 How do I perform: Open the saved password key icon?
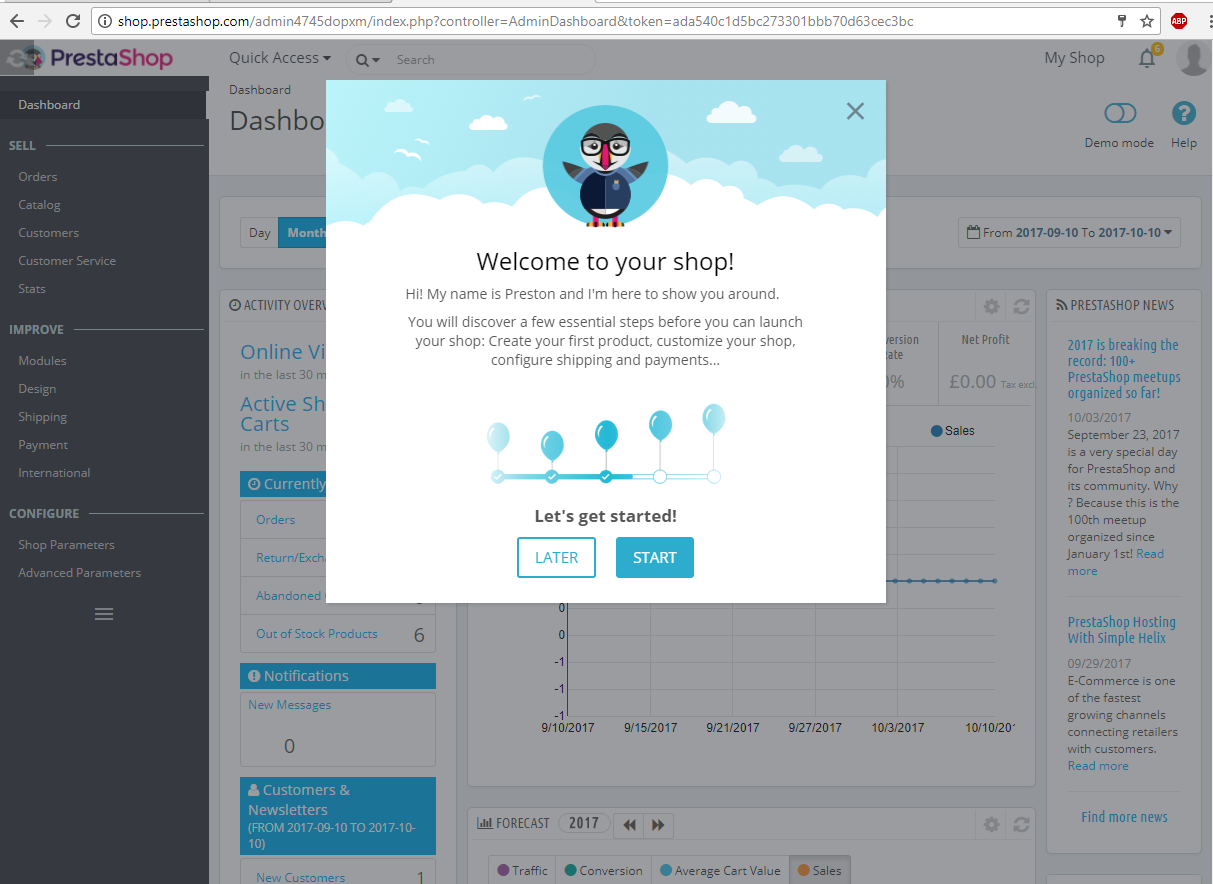click(x=1122, y=21)
